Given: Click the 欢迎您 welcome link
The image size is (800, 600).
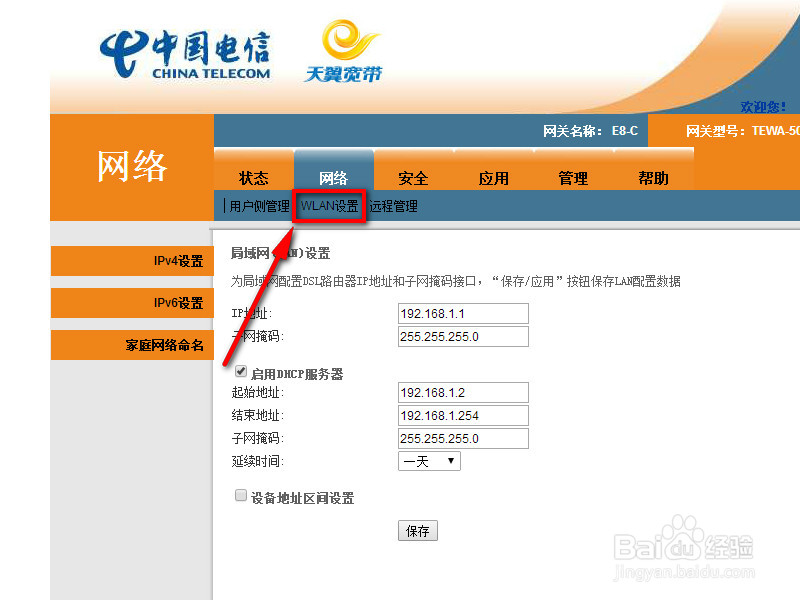Looking at the screenshot, I should click(x=764, y=107).
